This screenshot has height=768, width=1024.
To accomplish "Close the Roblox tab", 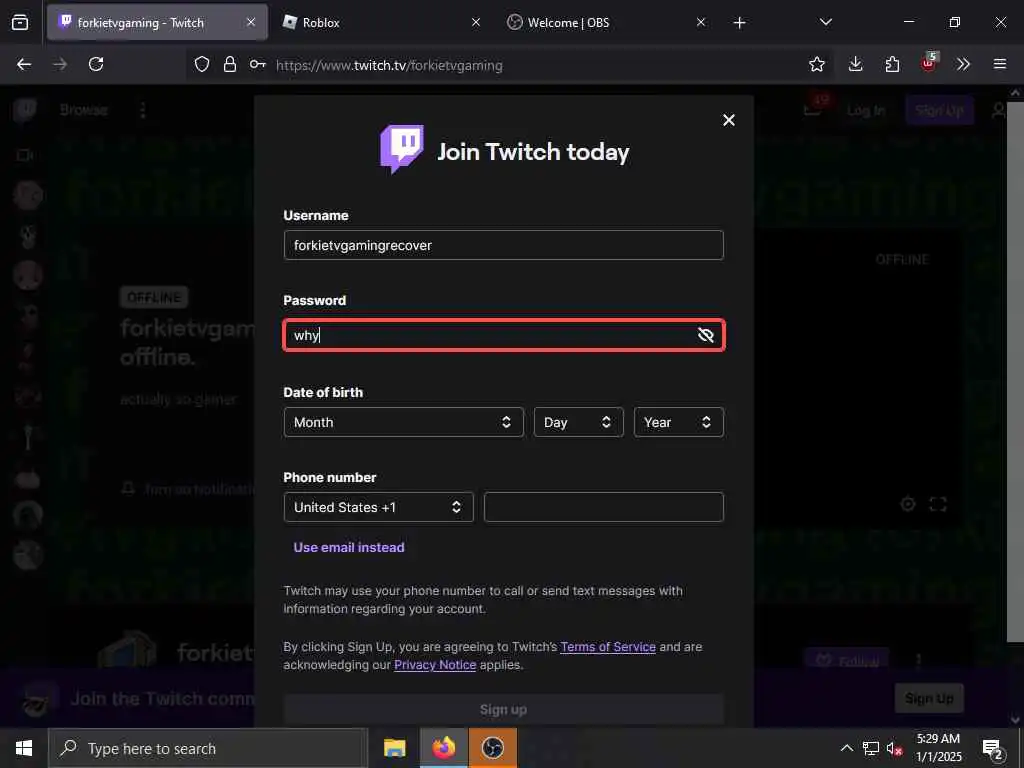I will pyautogui.click(x=476, y=23).
